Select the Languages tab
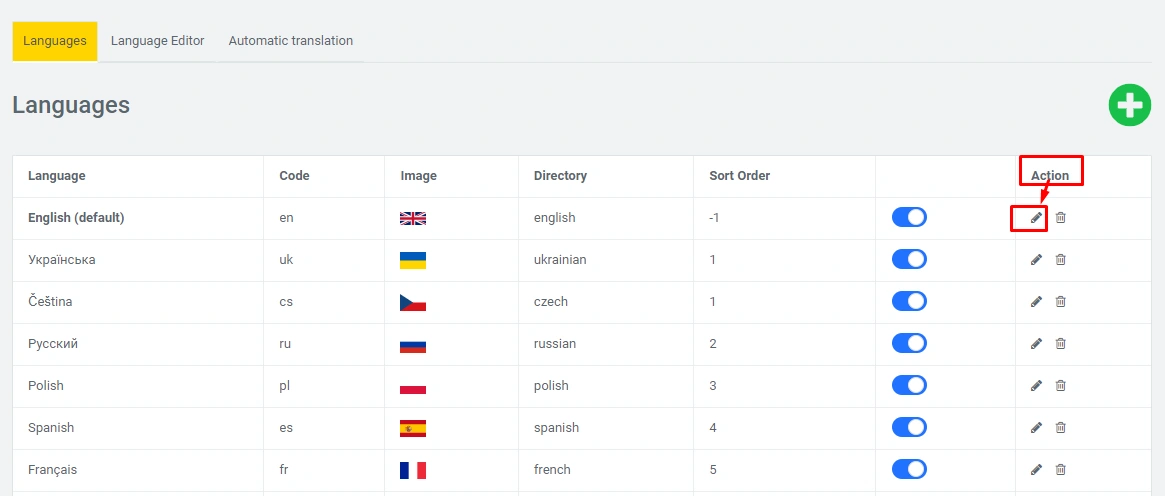 pos(55,41)
